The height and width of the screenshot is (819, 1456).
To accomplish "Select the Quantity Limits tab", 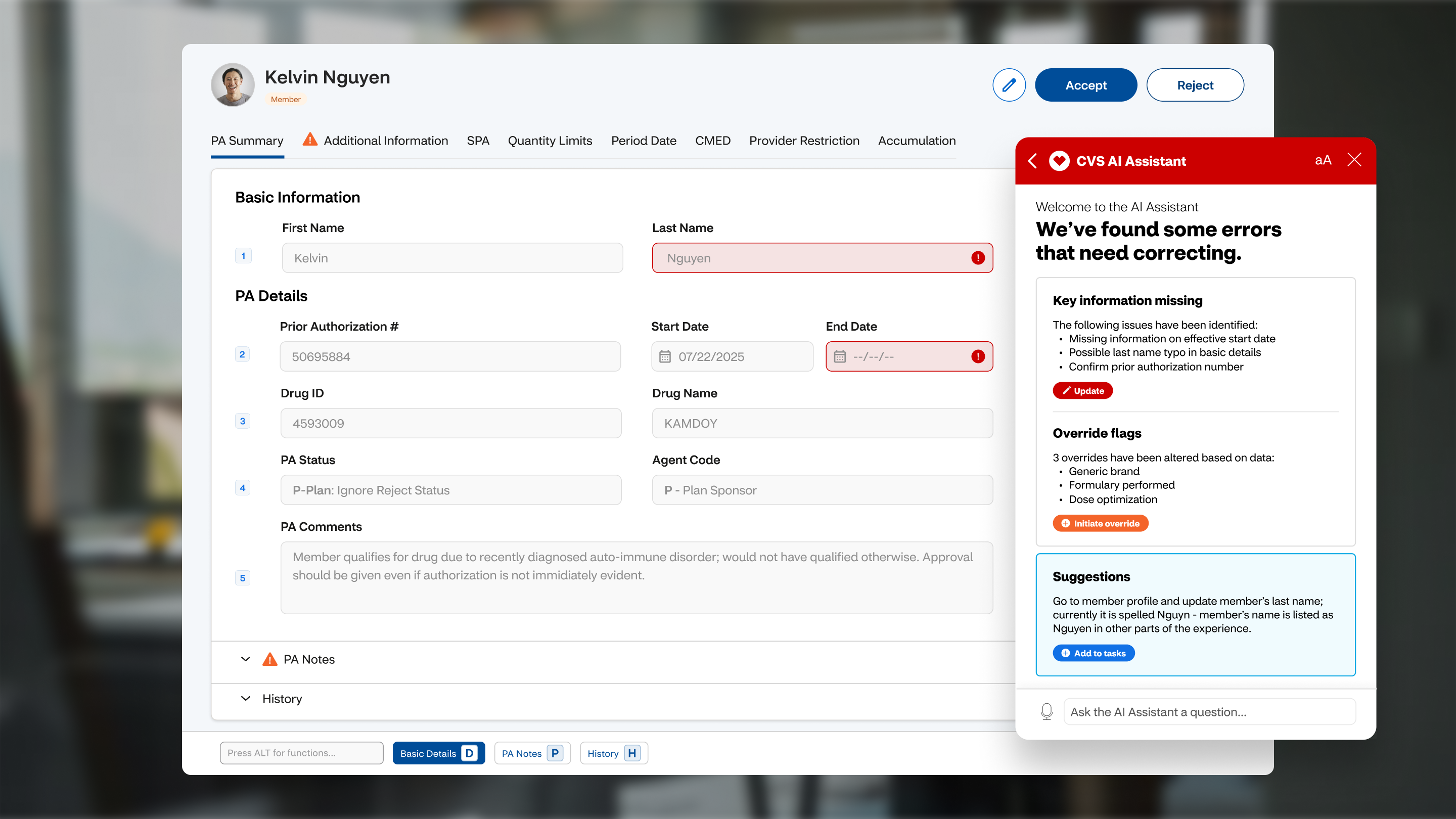I will [550, 141].
